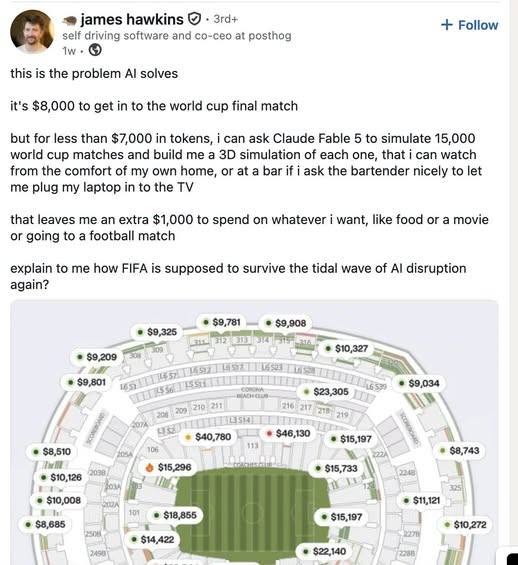This screenshot has width=518, height=565.
Task: Choose the $8,510 seat price tag
Action: (52, 451)
